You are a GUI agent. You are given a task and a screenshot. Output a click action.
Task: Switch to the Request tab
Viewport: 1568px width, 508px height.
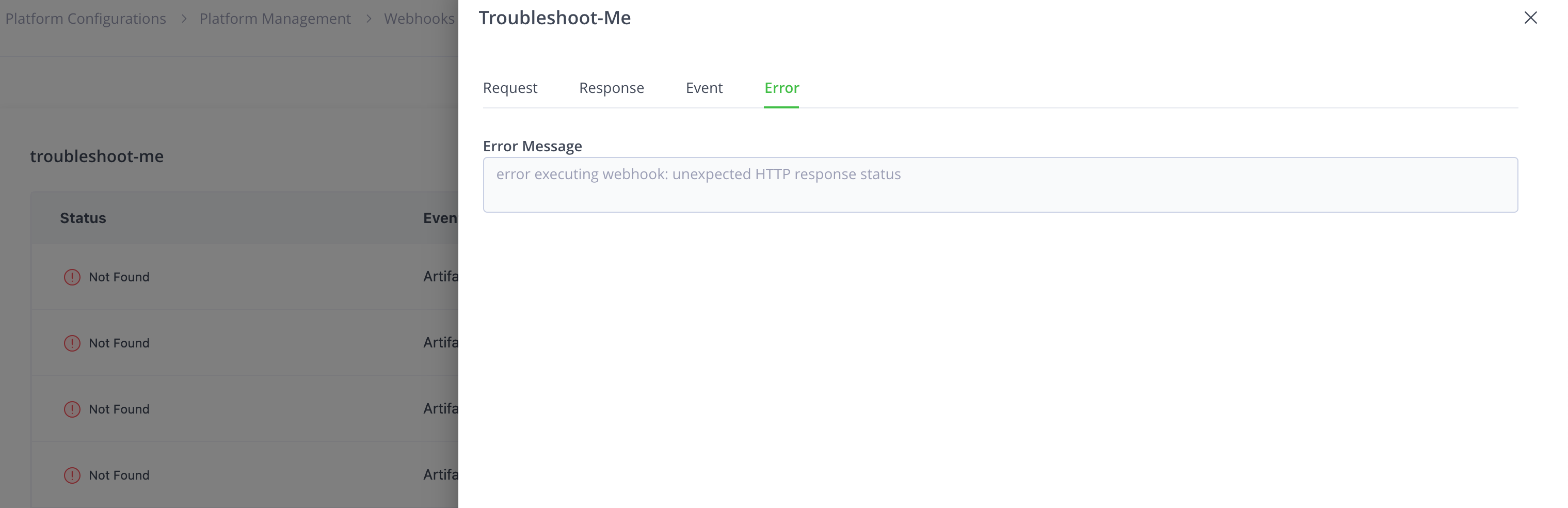(x=510, y=88)
